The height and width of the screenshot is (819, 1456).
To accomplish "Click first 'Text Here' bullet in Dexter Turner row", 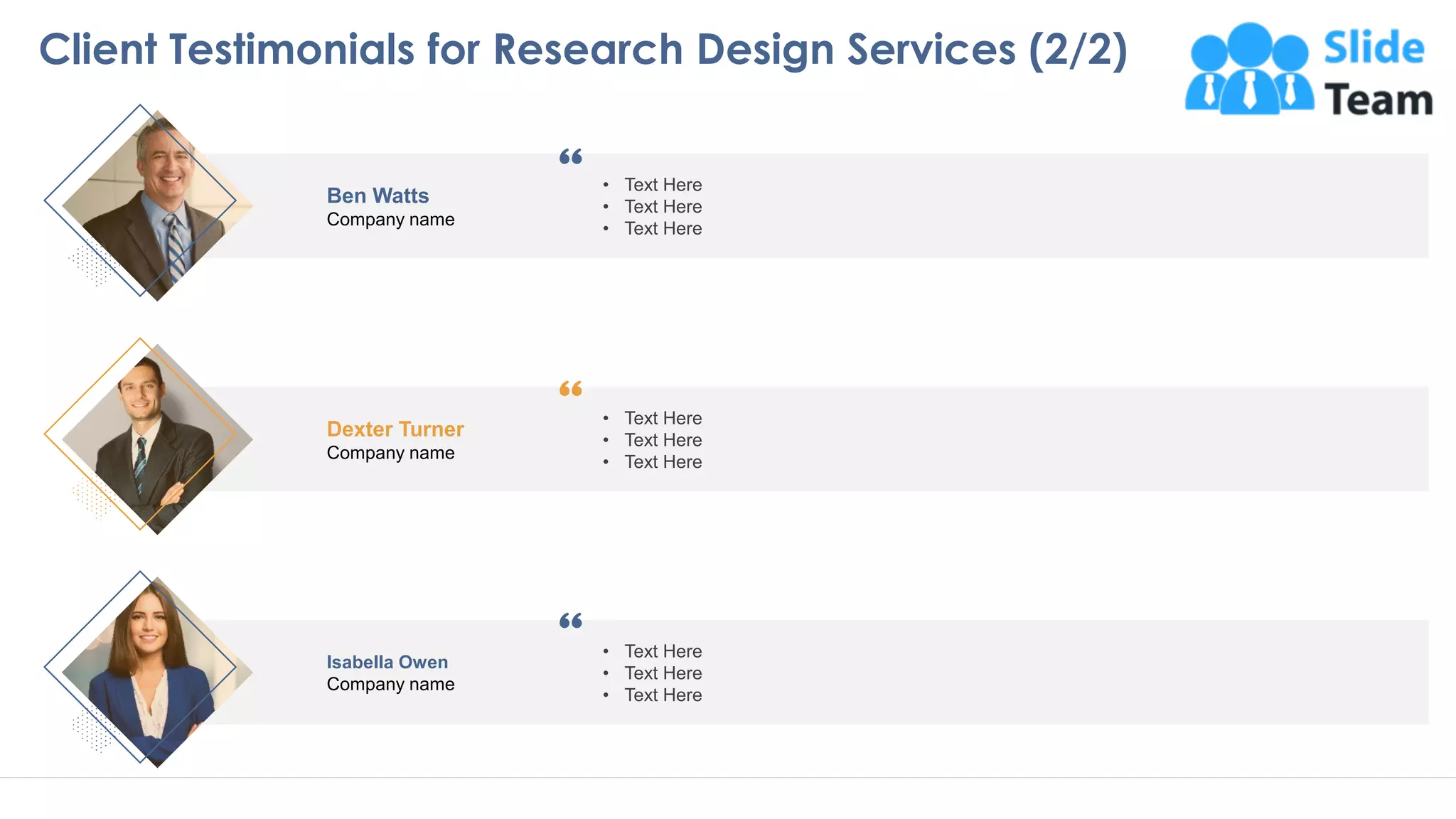I will point(663,418).
